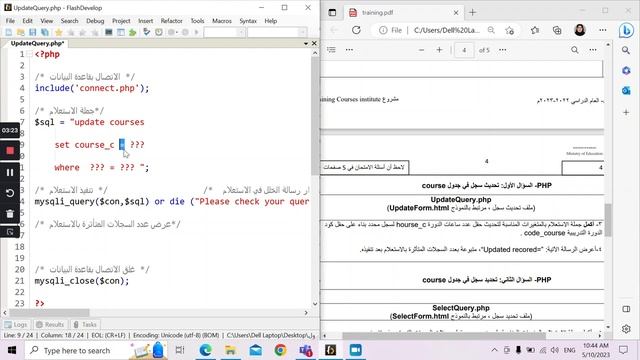Zoom out the PDF with minus button
Image resolution: width=640 pixels, height=360 pixels.
[421, 50]
